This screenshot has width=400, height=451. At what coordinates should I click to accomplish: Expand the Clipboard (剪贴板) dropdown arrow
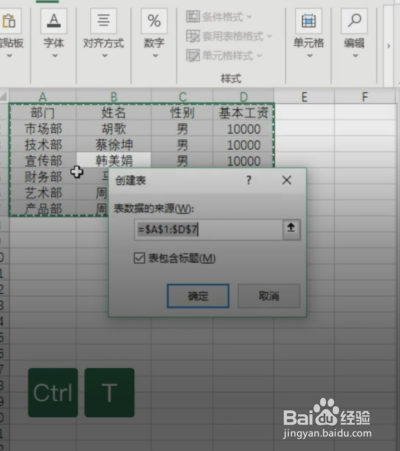pyautogui.click(x=9, y=56)
